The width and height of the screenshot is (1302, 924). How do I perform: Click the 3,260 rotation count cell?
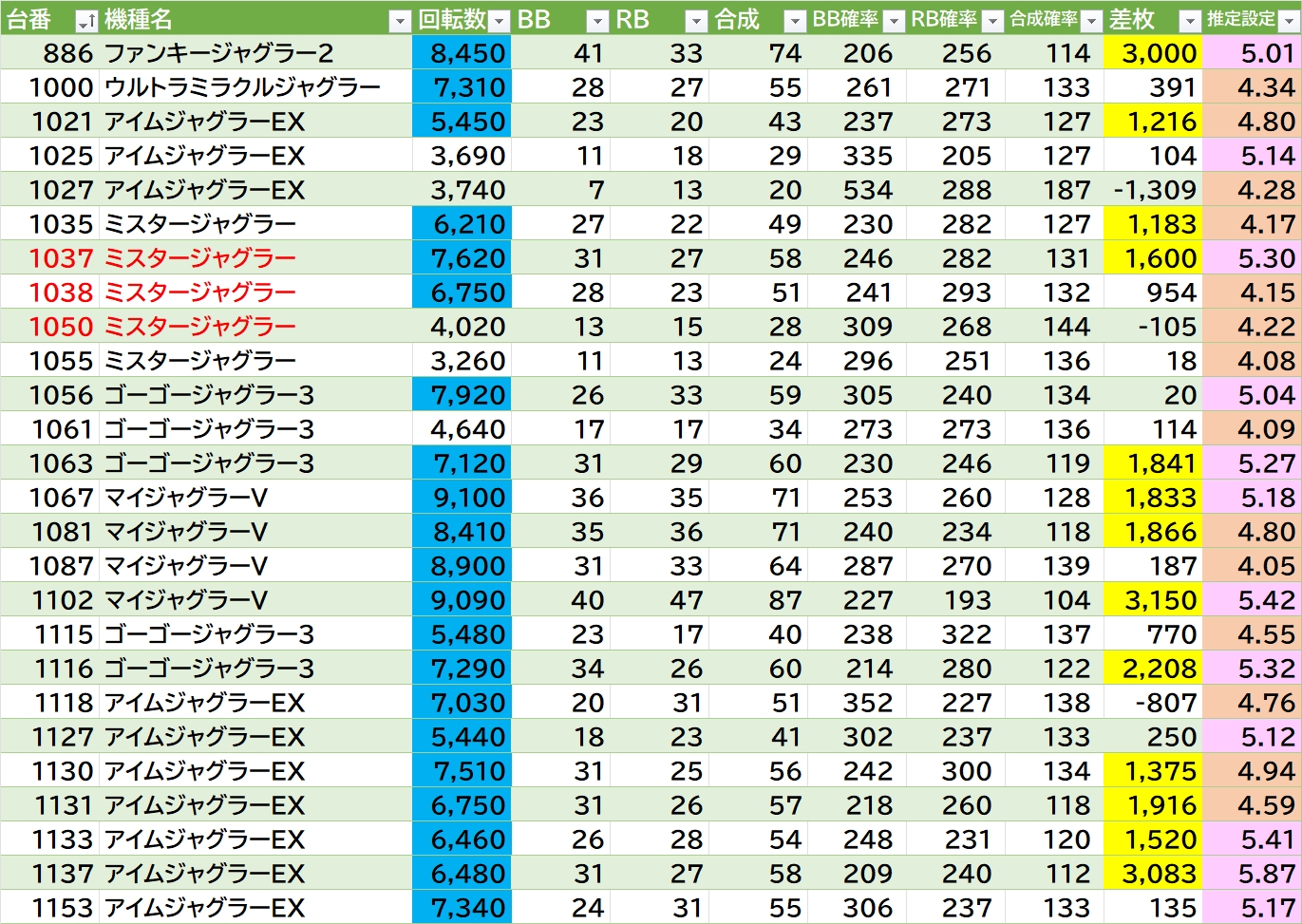[x=462, y=361]
